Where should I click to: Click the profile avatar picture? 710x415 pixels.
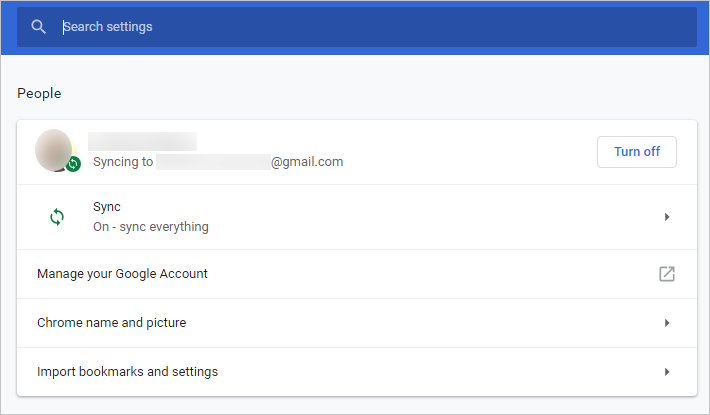[x=54, y=150]
